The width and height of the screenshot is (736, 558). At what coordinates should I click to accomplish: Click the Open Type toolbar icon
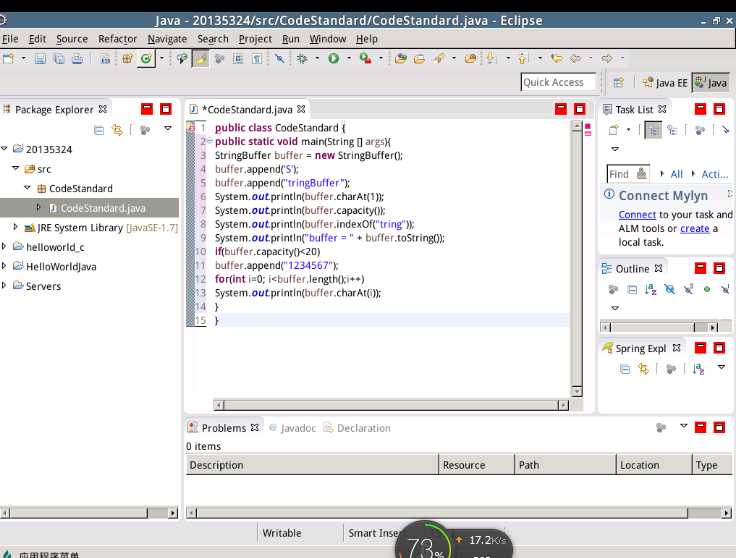click(x=400, y=59)
